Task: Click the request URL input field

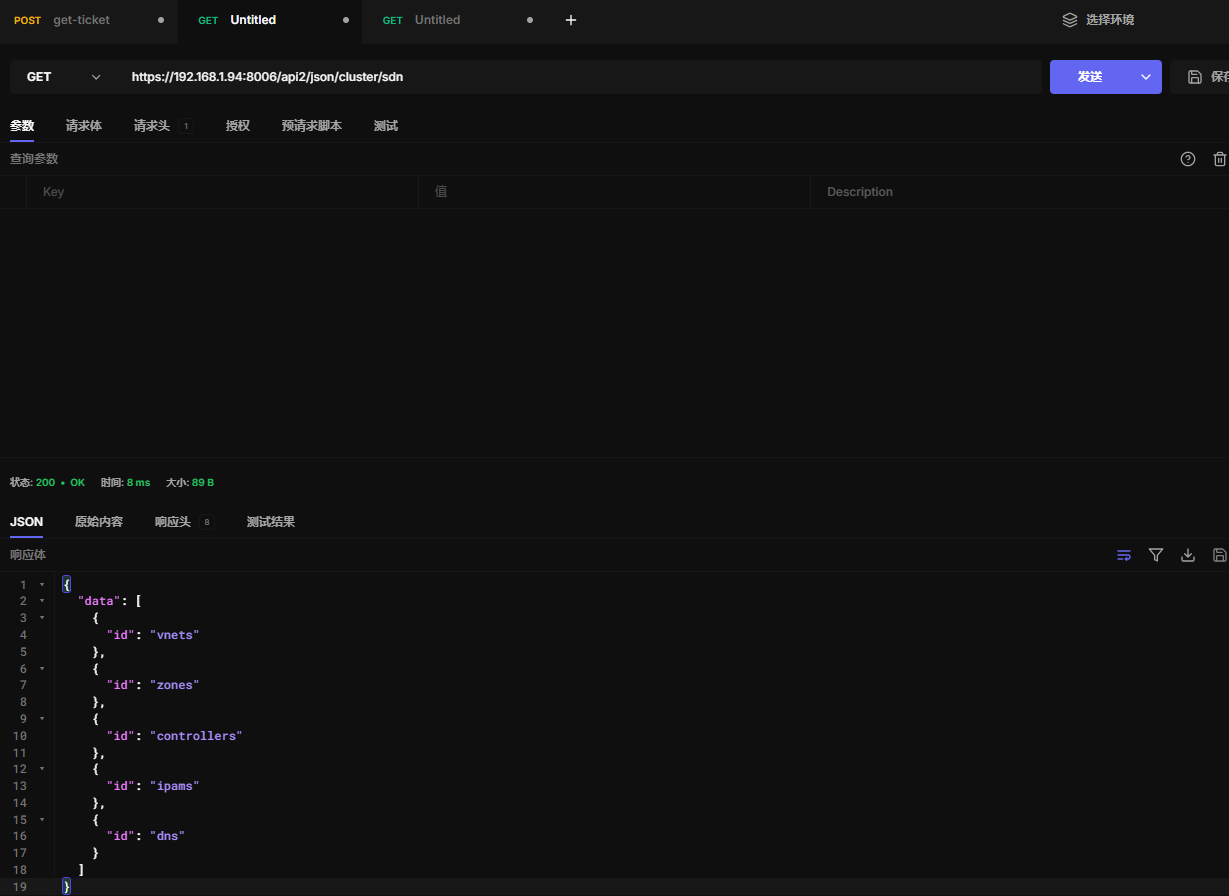Action: (580, 77)
